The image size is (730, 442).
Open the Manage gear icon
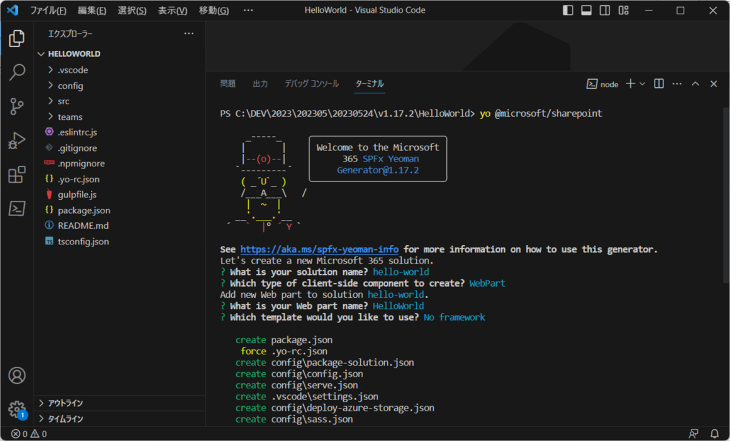(x=17, y=409)
